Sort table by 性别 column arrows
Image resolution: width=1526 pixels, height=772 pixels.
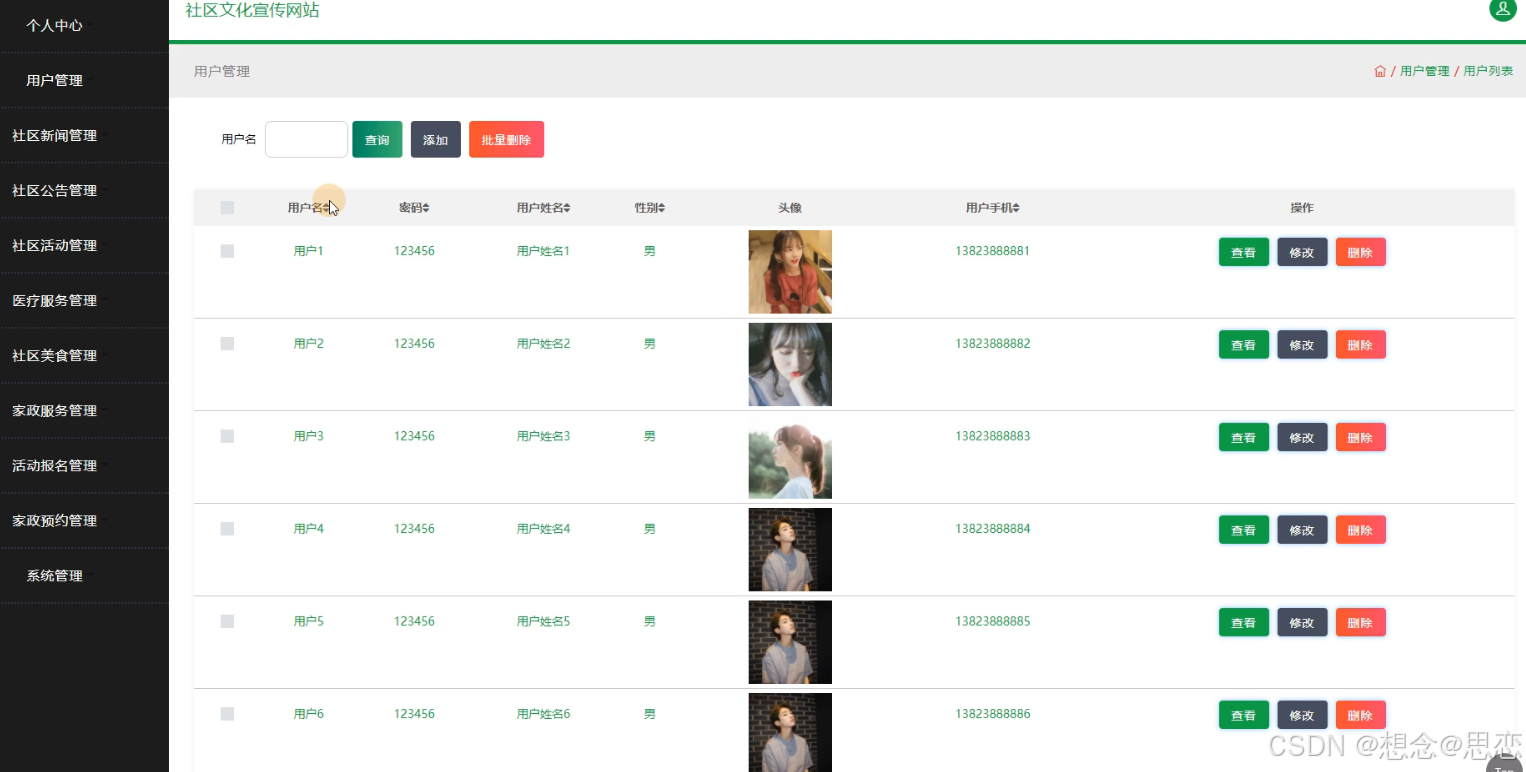point(662,208)
